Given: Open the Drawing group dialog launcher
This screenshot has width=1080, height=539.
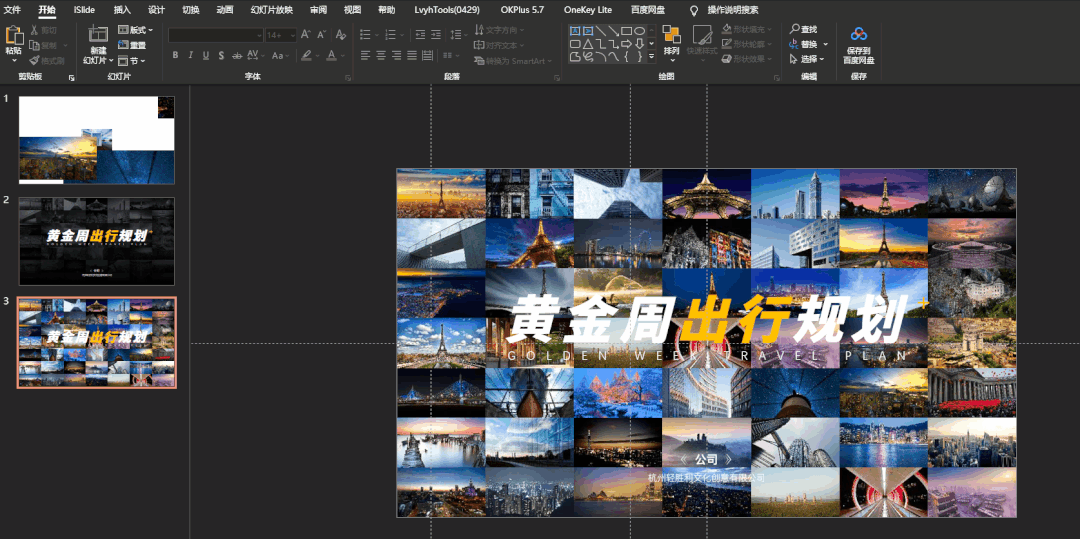Looking at the screenshot, I should click(775, 78).
